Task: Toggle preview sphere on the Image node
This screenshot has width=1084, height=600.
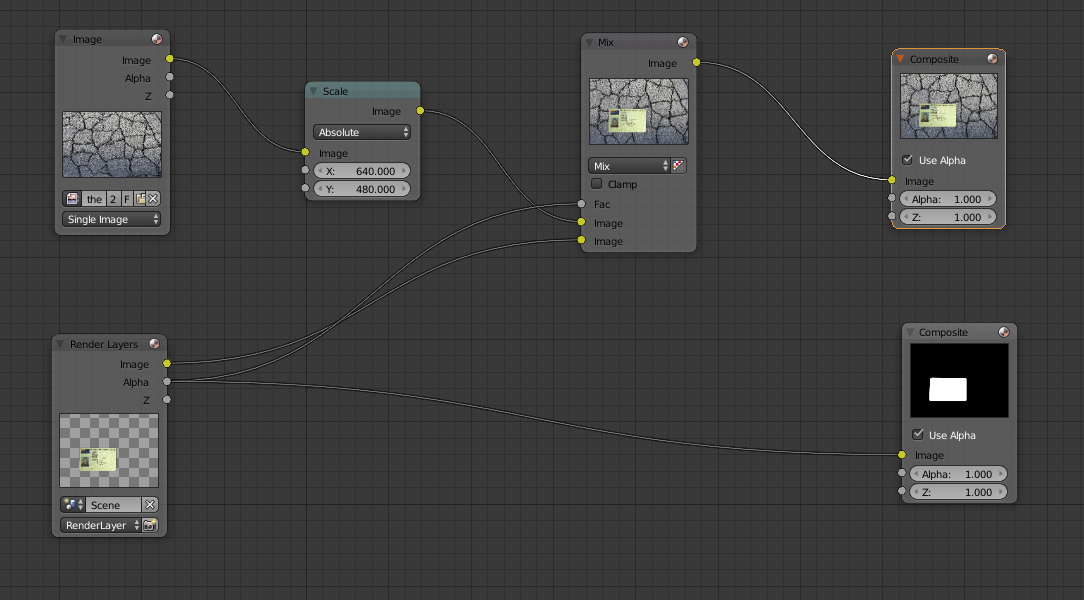Action: point(157,39)
